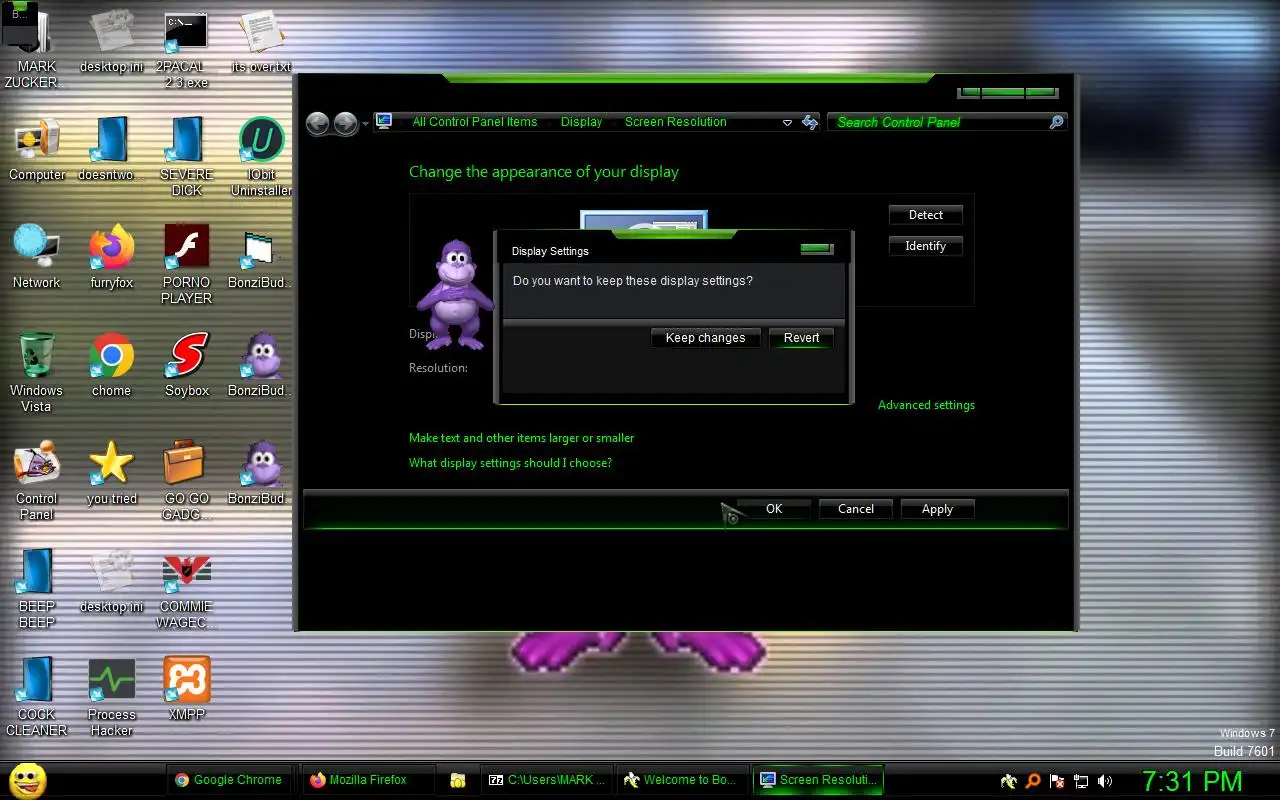Open the COMMIE WAGEC... desktop shortcut

(186, 588)
